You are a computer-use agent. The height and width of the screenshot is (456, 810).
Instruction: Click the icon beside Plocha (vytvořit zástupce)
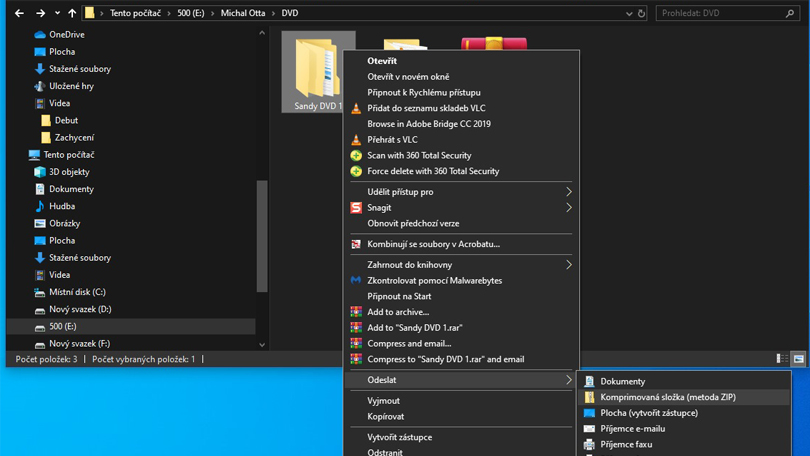(x=589, y=413)
